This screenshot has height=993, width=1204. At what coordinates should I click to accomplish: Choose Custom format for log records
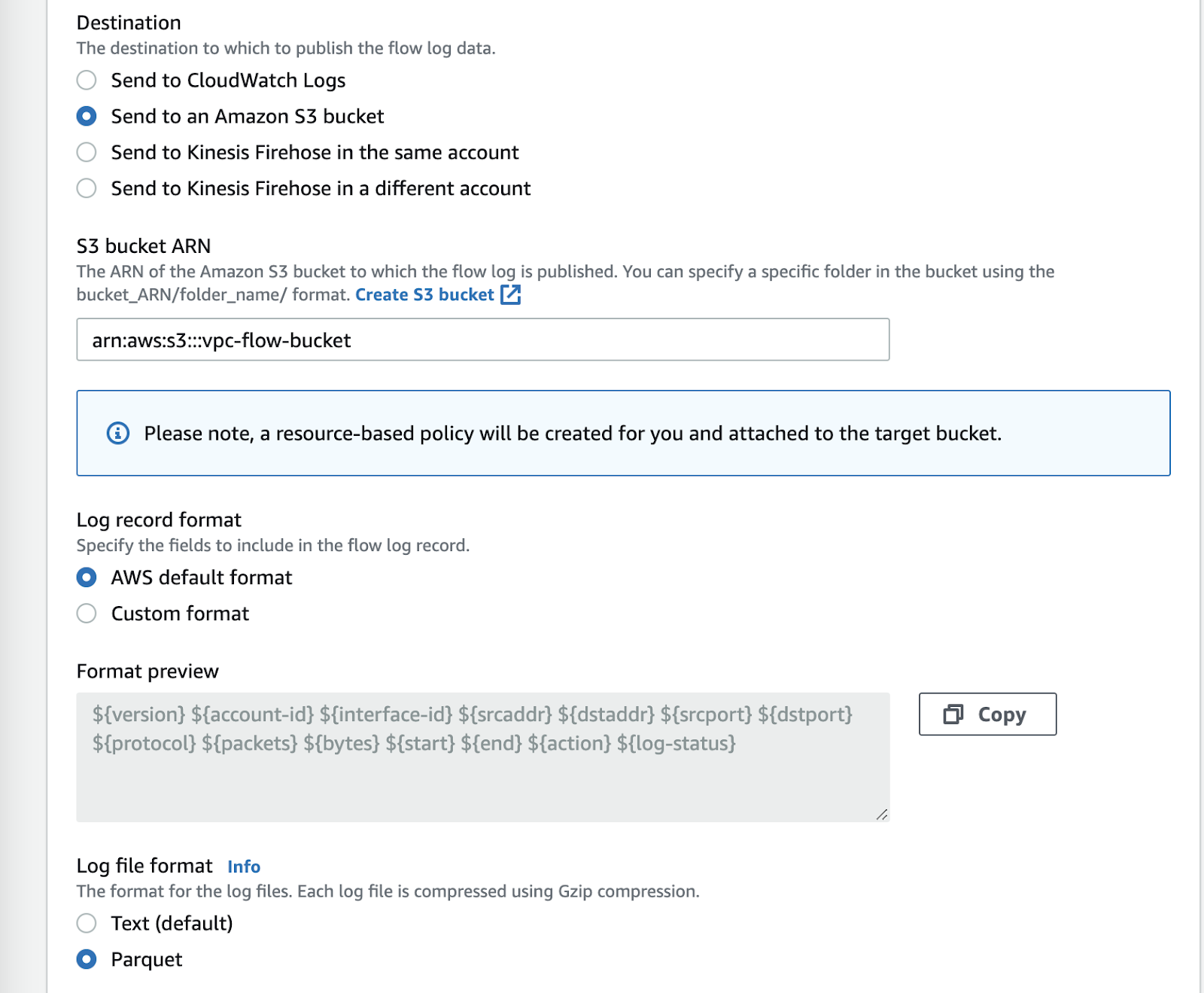[x=87, y=614]
